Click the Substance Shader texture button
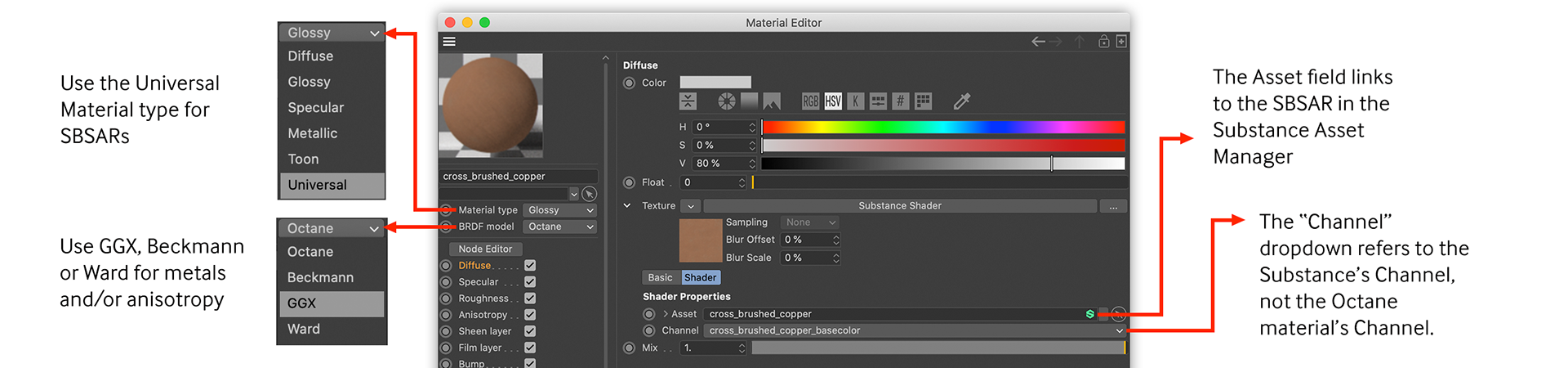 (899, 206)
